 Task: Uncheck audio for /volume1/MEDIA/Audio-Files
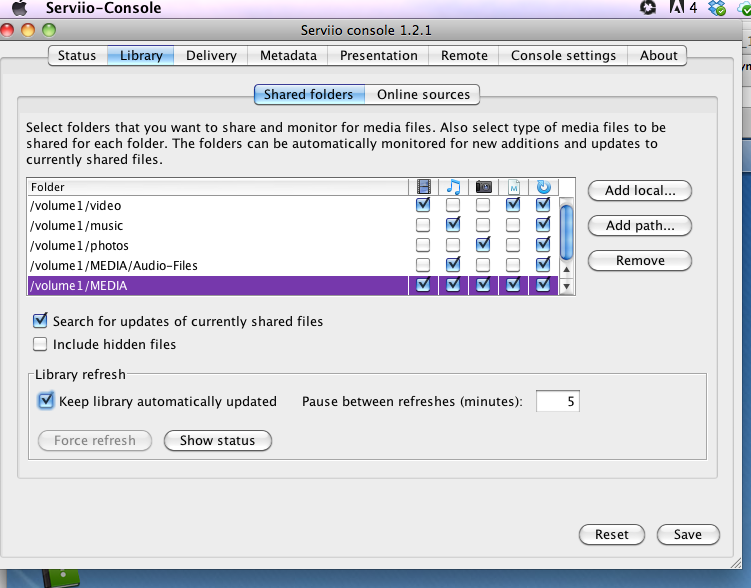tap(453, 264)
